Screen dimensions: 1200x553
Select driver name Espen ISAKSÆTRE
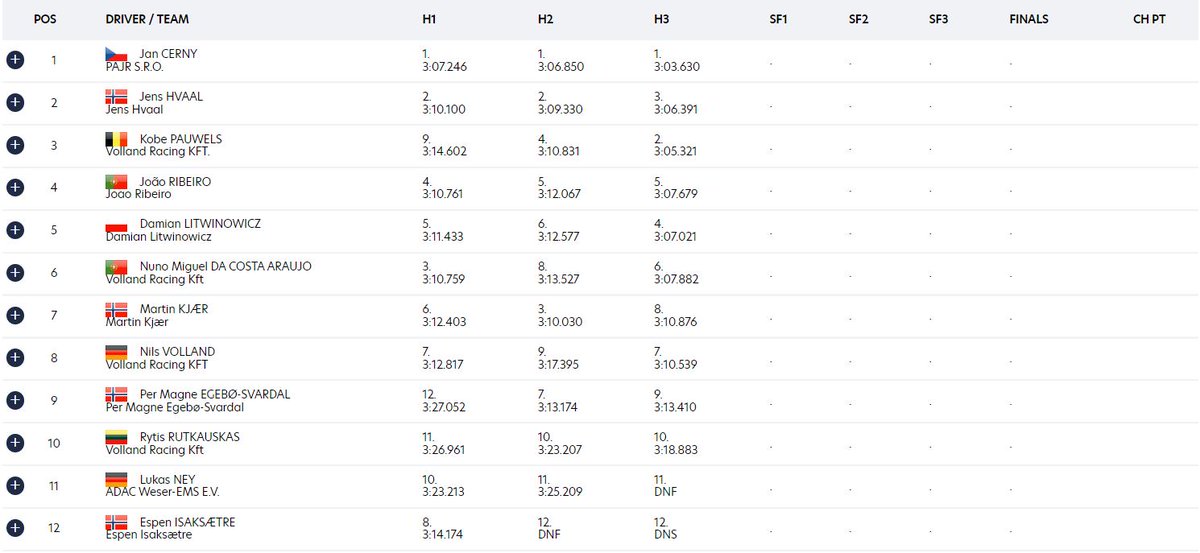point(188,522)
